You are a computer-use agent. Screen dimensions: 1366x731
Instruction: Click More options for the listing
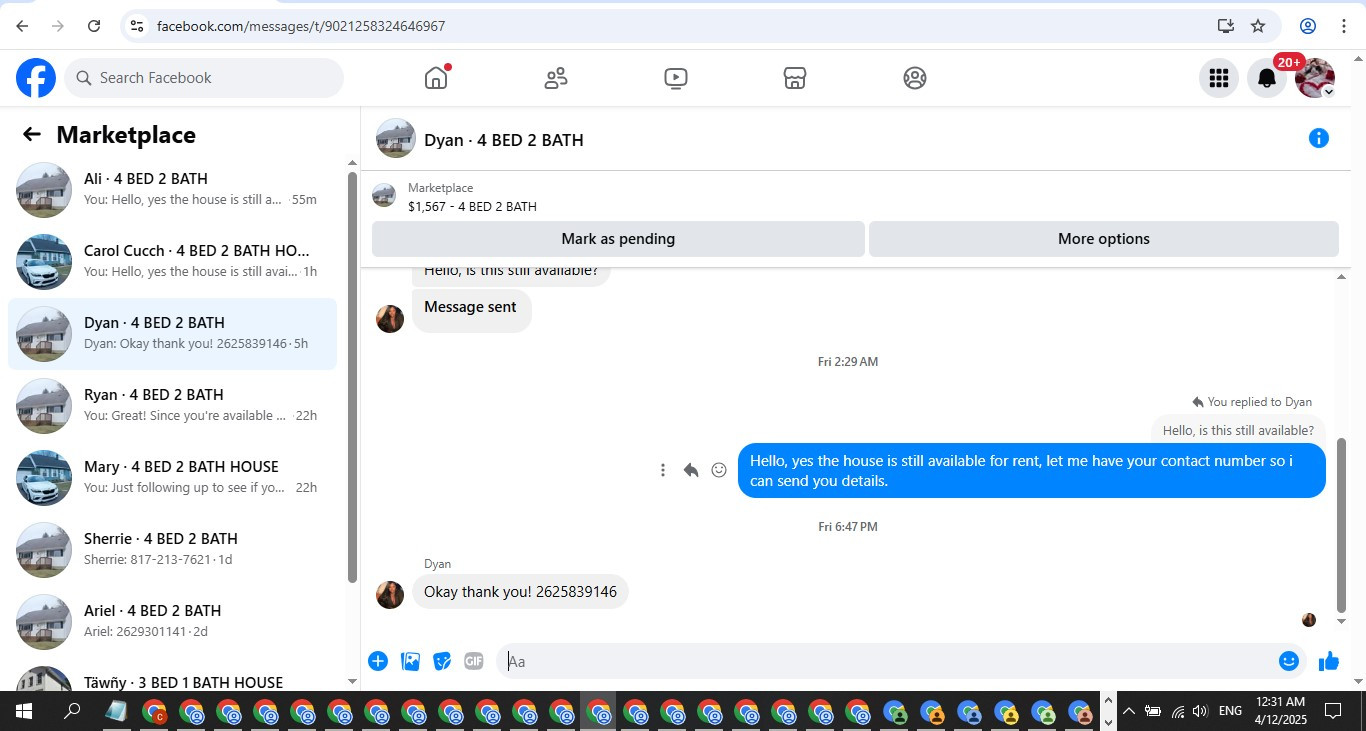1104,239
